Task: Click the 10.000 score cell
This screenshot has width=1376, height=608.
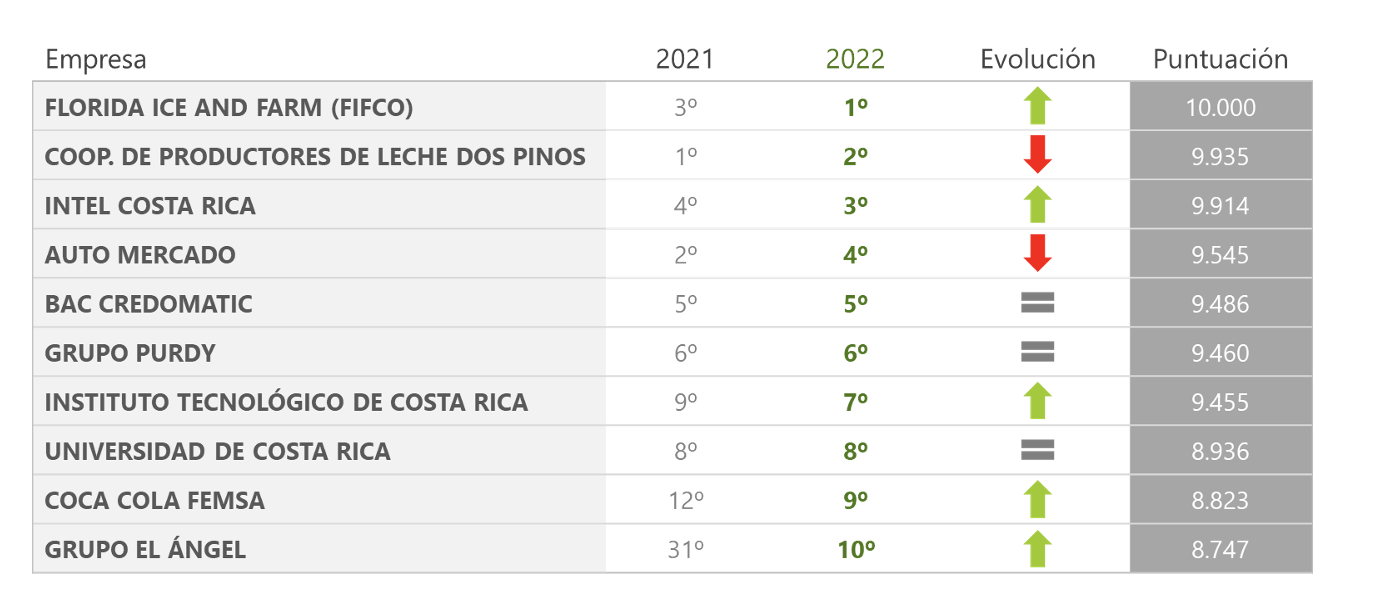Action: coord(1220,107)
